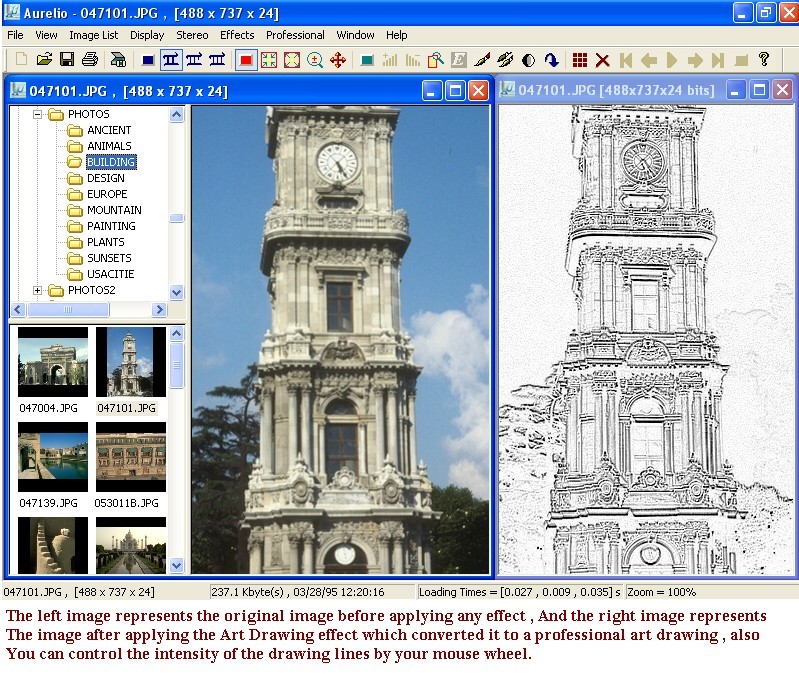Screen dimensions: 799x676
Task: Print the image with the printer icon
Action: pos(90,60)
